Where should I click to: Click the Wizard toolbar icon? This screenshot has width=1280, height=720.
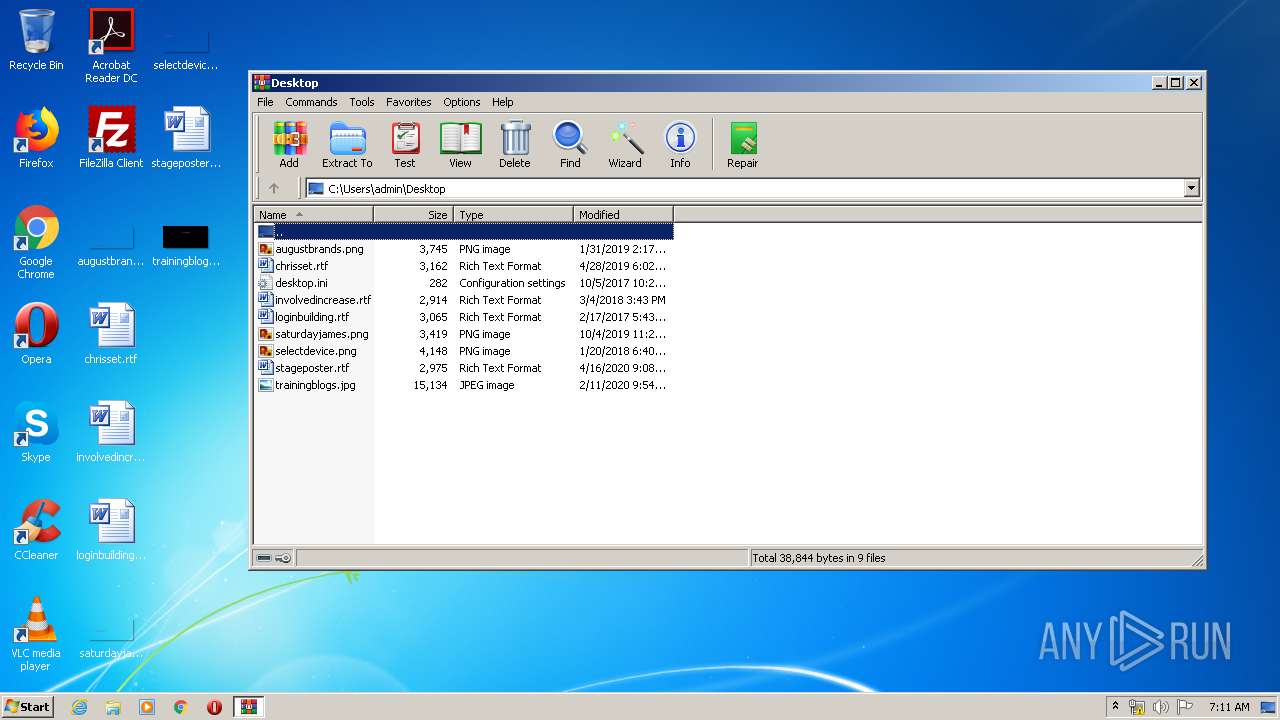[x=625, y=145]
